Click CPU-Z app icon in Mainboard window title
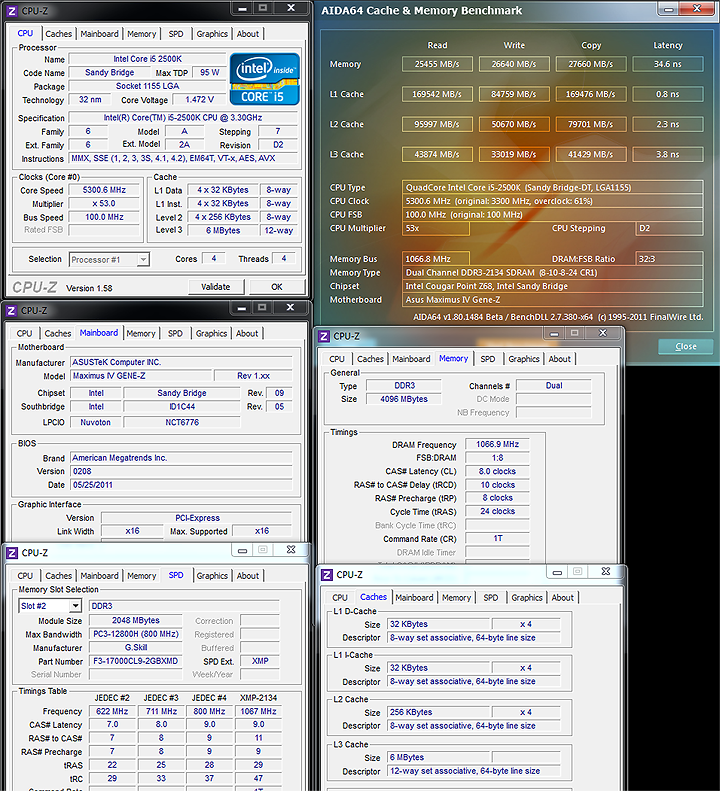Image resolution: width=720 pixels, height=791 pixels. (x=12, y=311)
